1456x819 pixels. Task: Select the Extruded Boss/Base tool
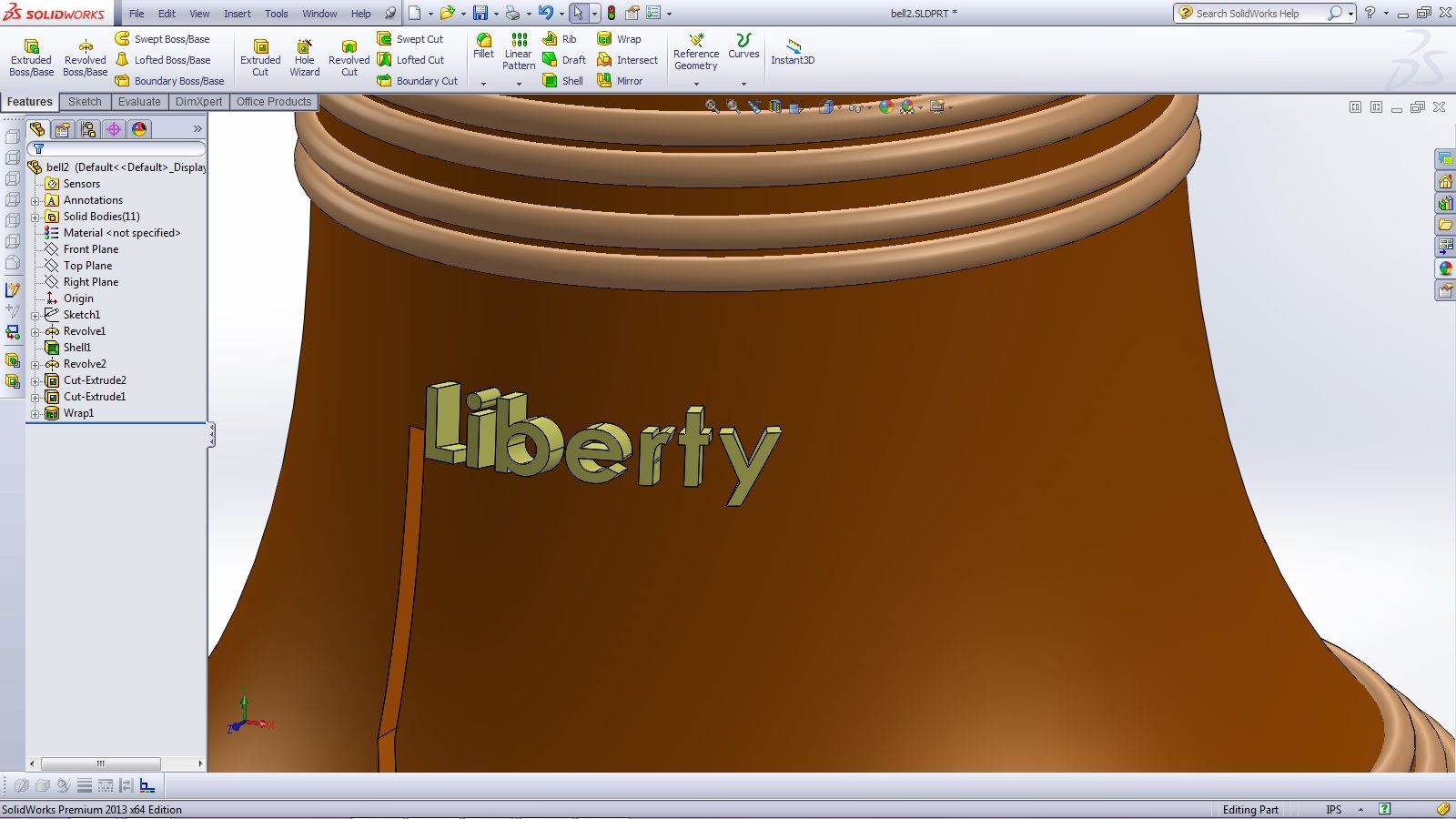point(31,57)
